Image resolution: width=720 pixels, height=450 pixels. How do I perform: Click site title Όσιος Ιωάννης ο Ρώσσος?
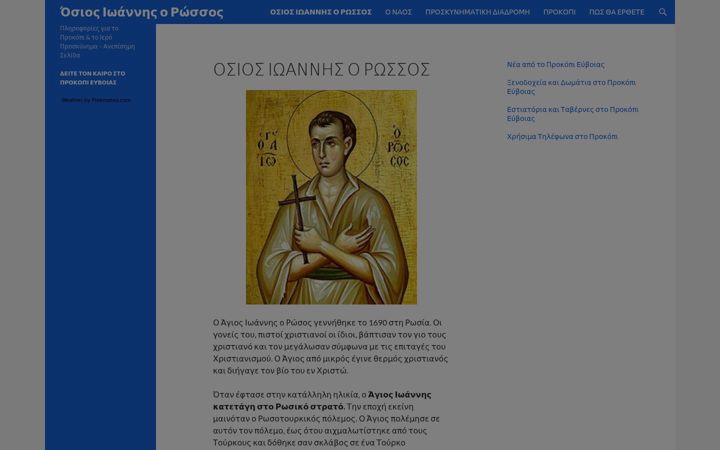pos(141,12)
